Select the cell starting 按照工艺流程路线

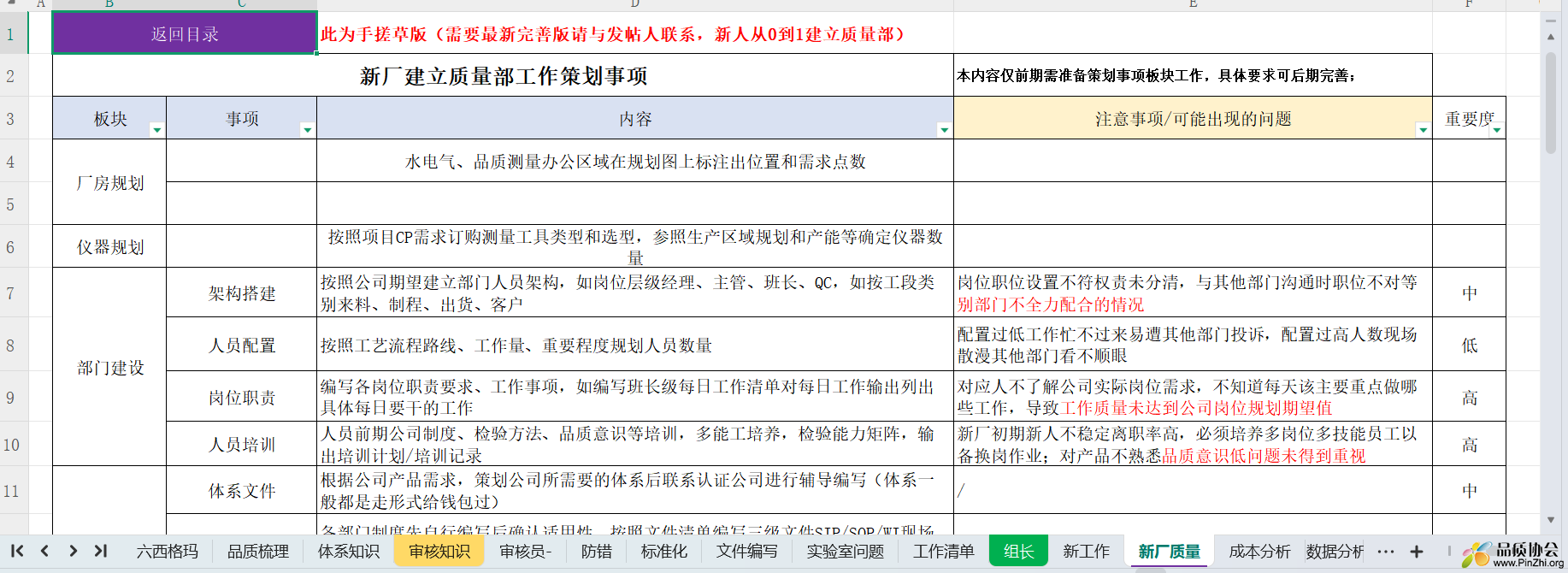pos(635,346)
